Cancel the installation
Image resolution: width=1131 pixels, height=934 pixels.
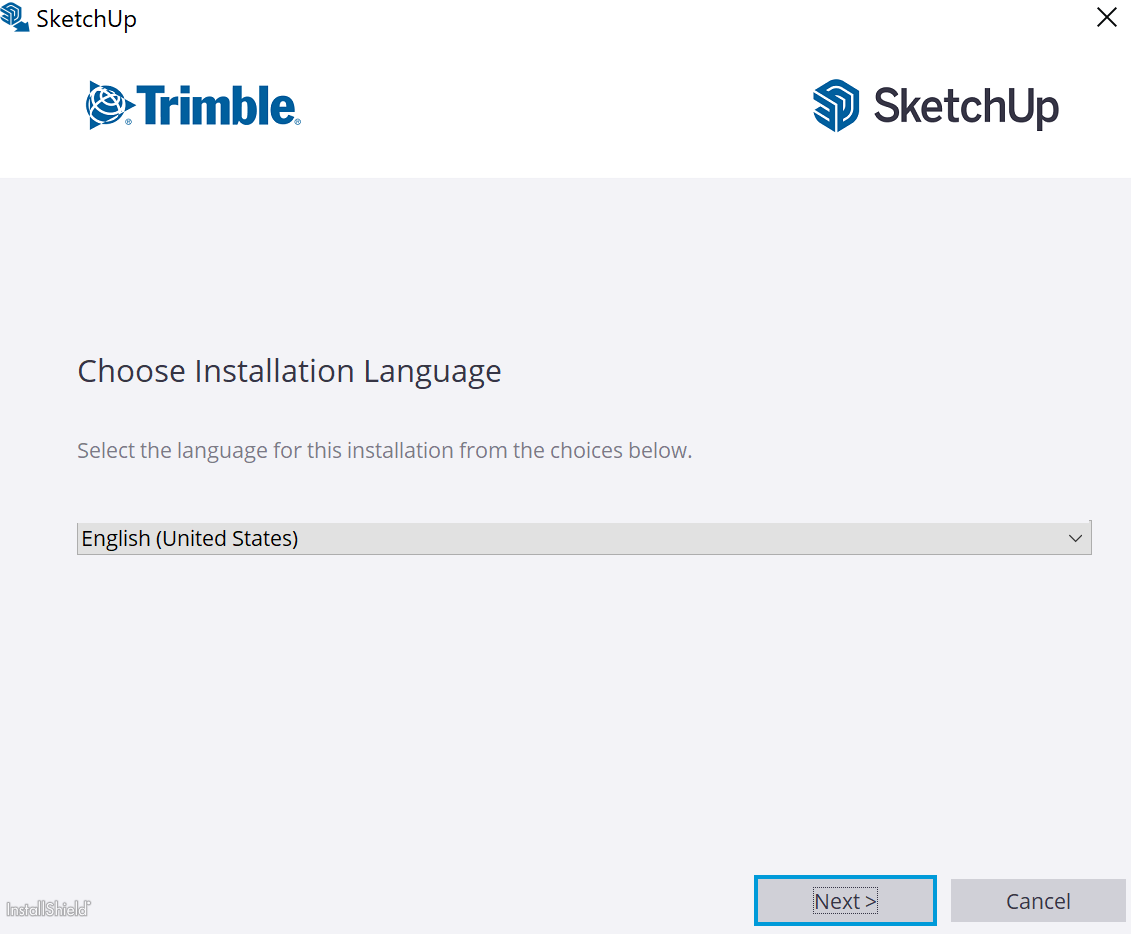pos(1038,901)
